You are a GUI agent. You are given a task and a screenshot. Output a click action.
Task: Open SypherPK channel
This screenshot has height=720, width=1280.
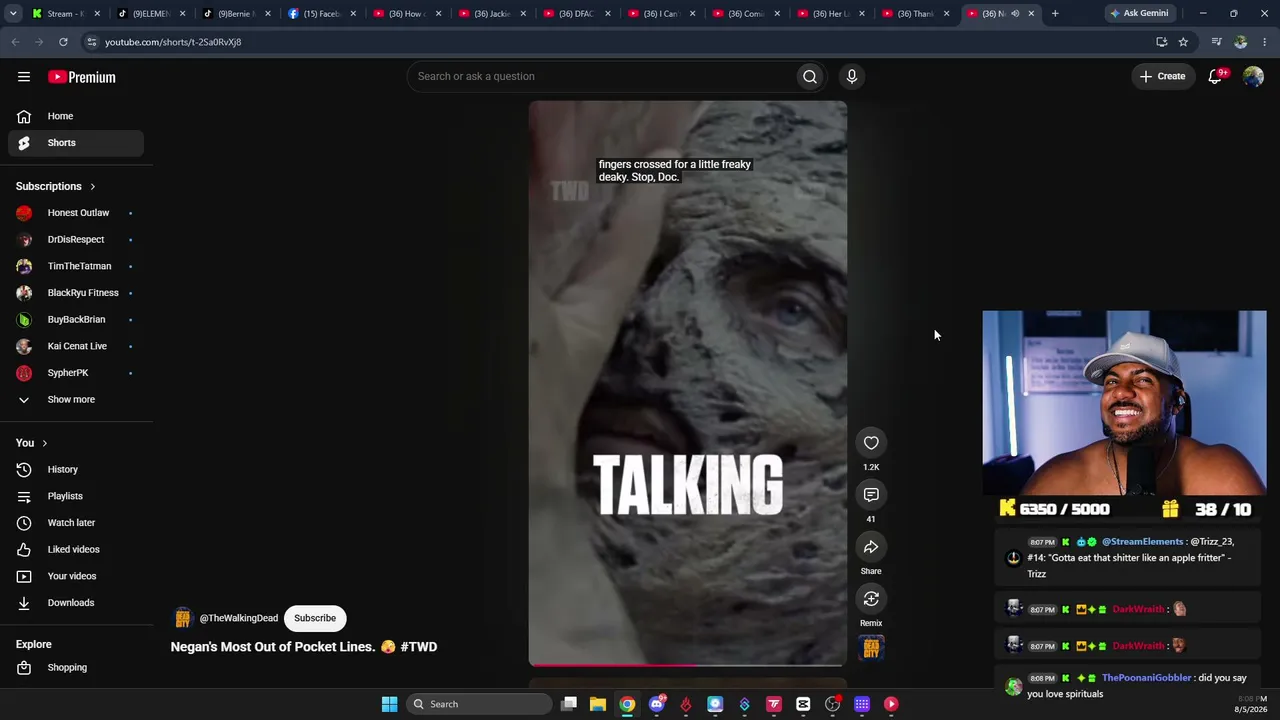[76, 372]
